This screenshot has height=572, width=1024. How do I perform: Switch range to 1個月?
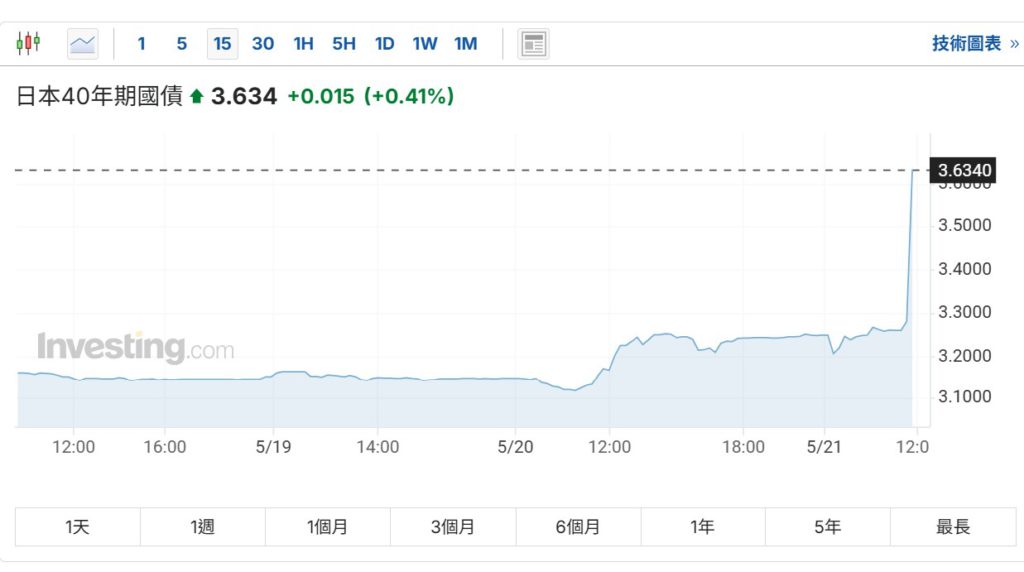(x=327, y=527)
